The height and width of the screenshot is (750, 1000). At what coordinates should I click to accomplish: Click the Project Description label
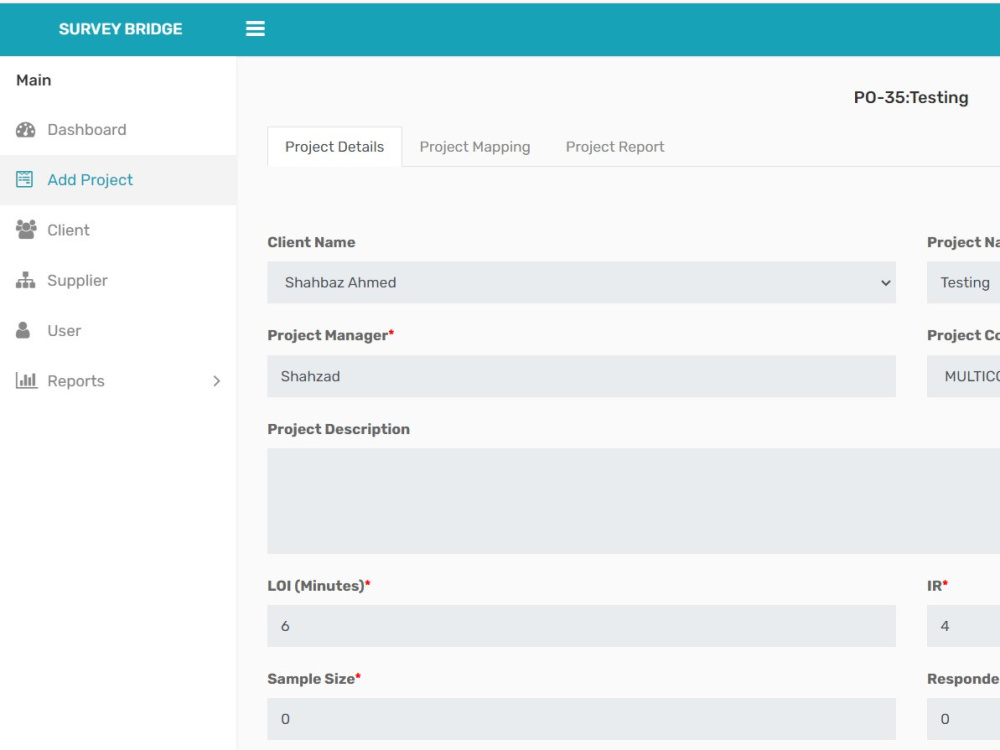[339, 429]
